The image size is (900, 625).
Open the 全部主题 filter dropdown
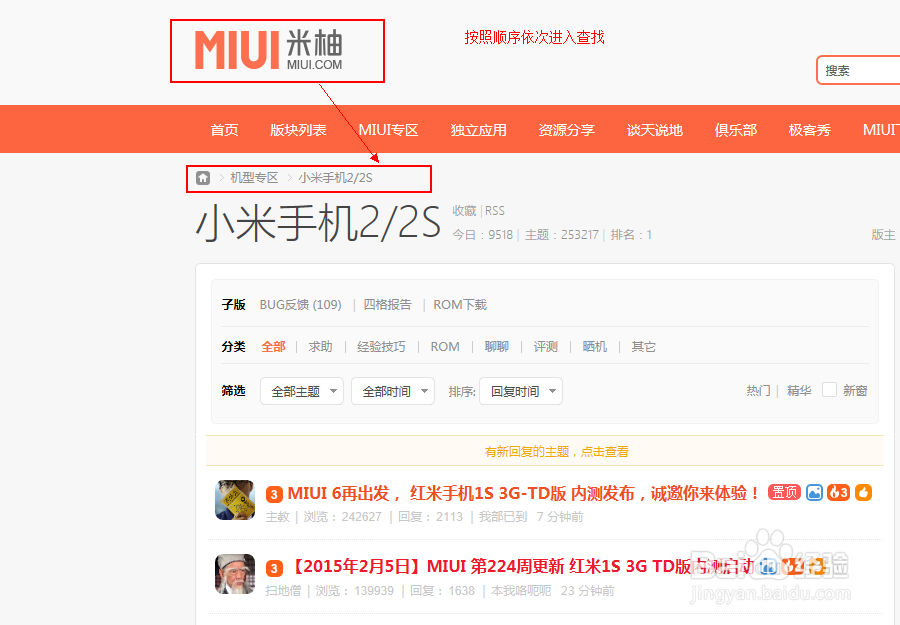pyautogui.click(x=301, y=391)
